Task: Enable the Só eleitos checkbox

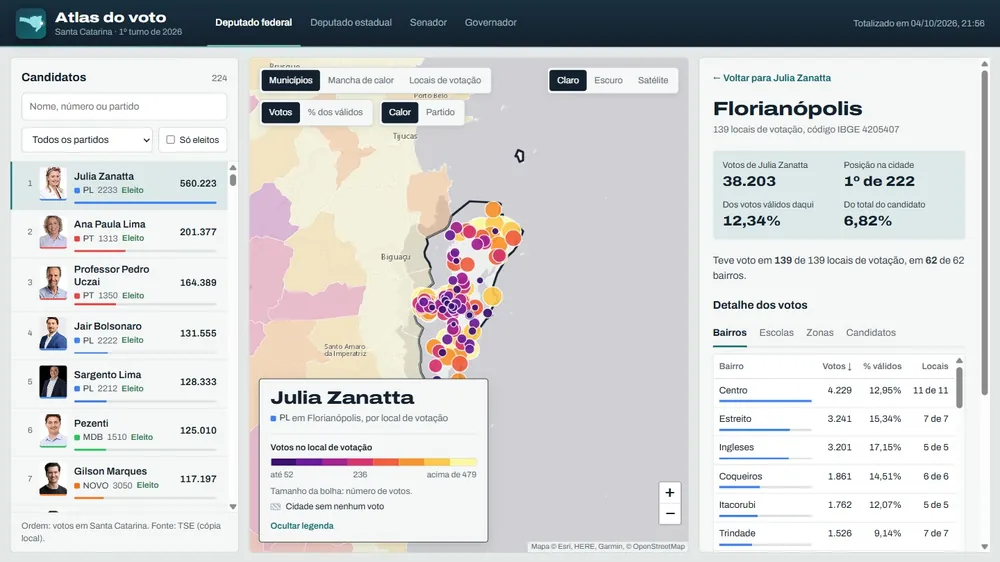Action: pyautogui.click(x=170, y=140)
